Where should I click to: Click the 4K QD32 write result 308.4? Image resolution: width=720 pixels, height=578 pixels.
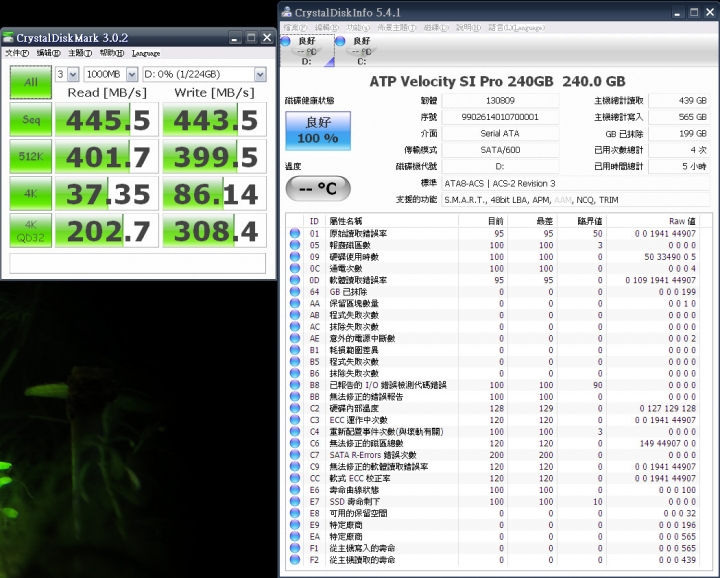click(x=214, y=230)
